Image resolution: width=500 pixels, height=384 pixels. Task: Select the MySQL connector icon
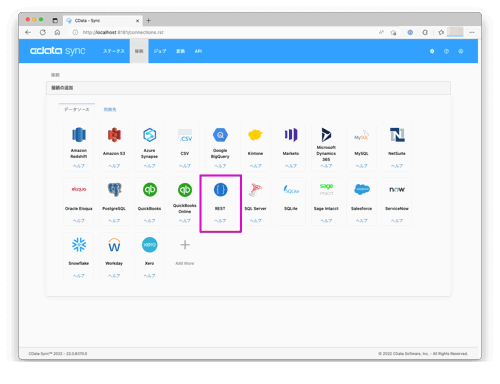361,135
